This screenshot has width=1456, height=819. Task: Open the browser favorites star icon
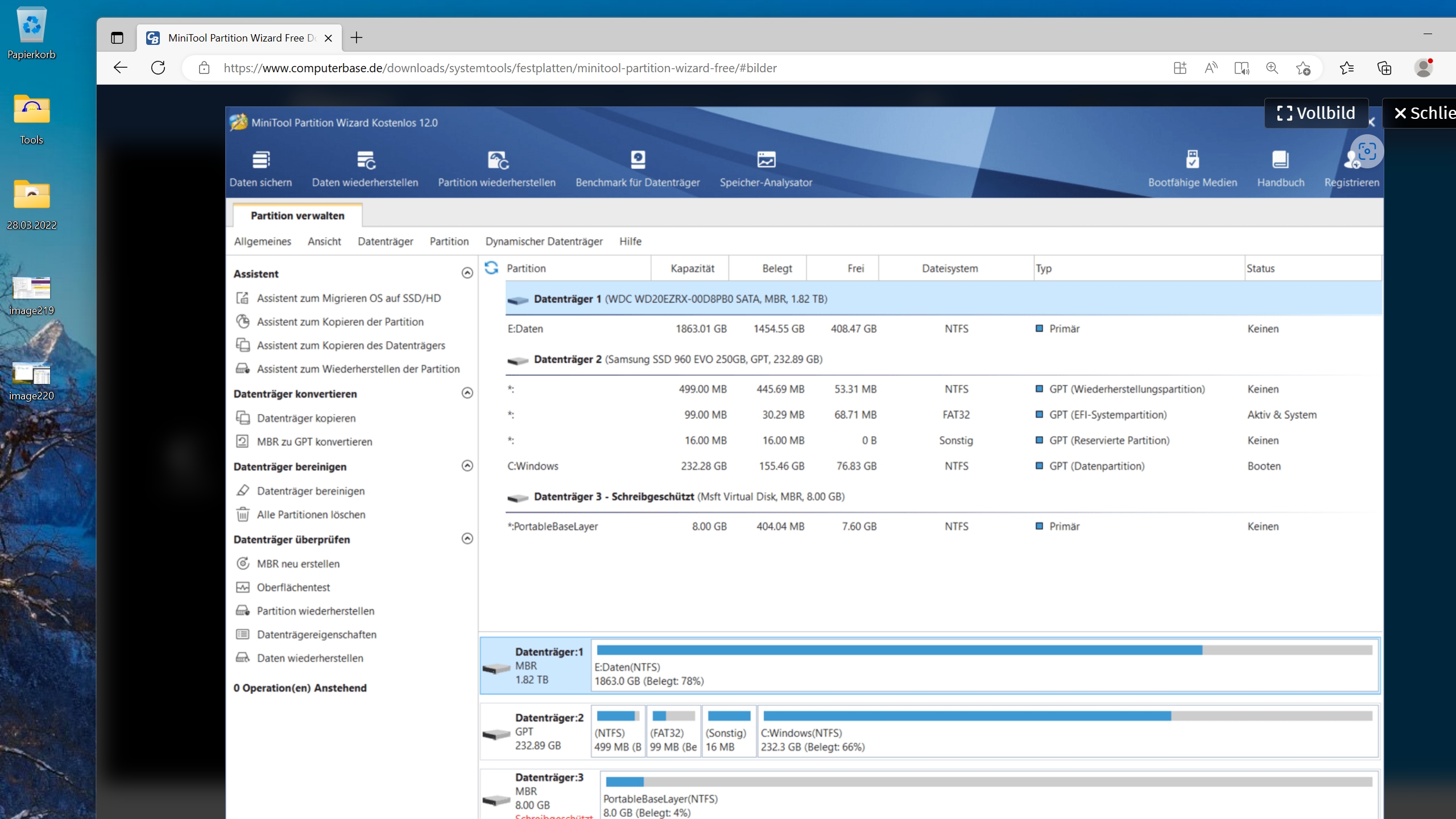(x=1346, y=68)
